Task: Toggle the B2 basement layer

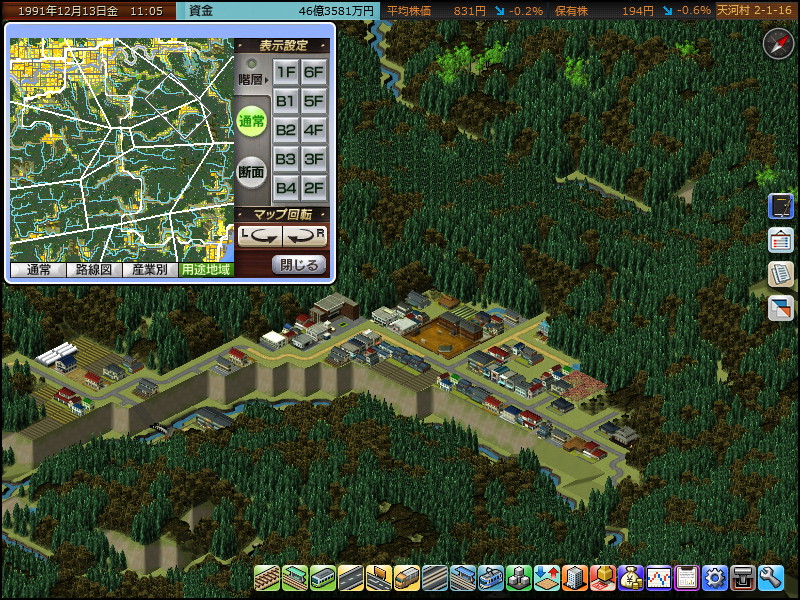Action: [x=286, y=130]
